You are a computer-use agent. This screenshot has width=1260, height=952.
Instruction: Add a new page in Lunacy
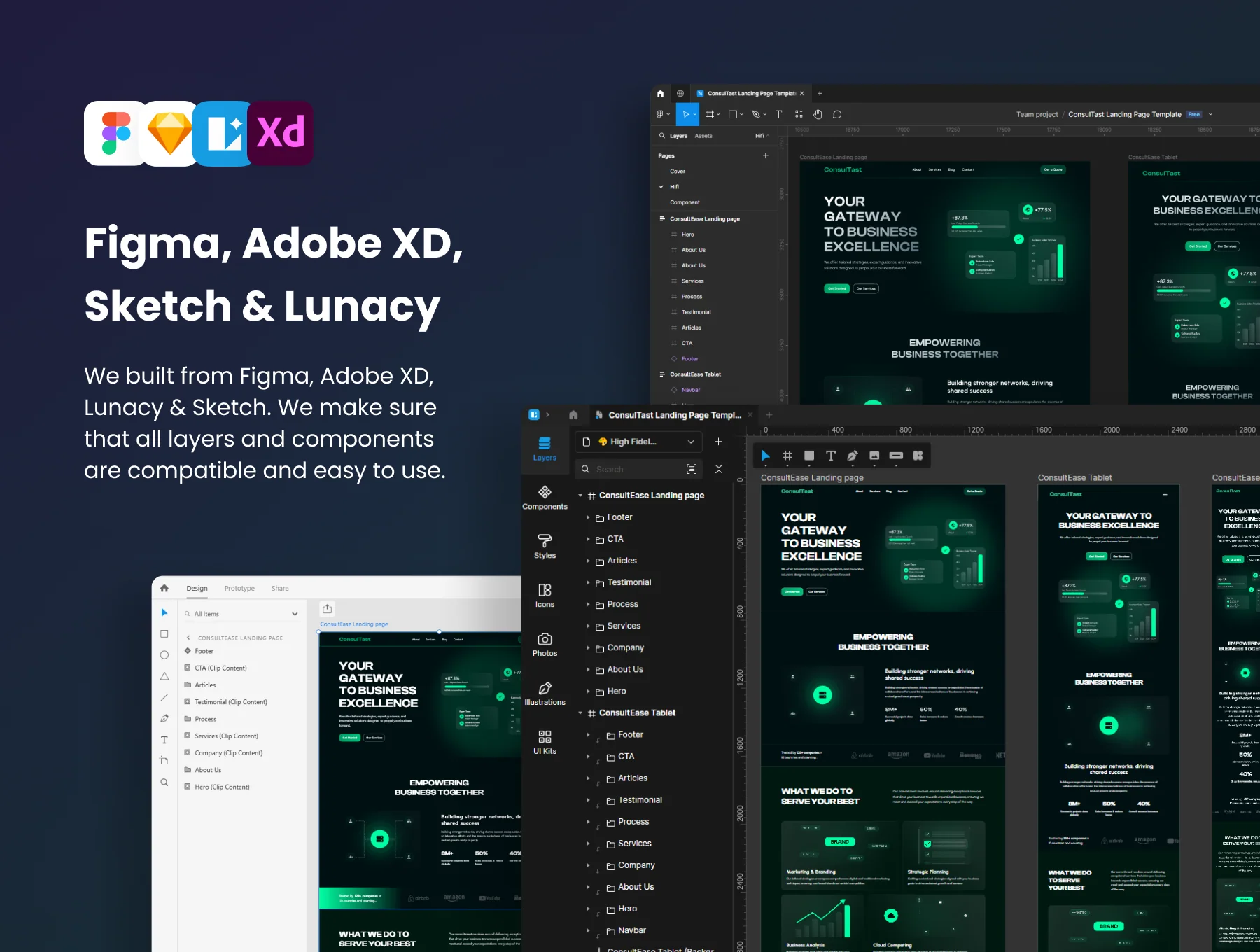pos(718,442)
